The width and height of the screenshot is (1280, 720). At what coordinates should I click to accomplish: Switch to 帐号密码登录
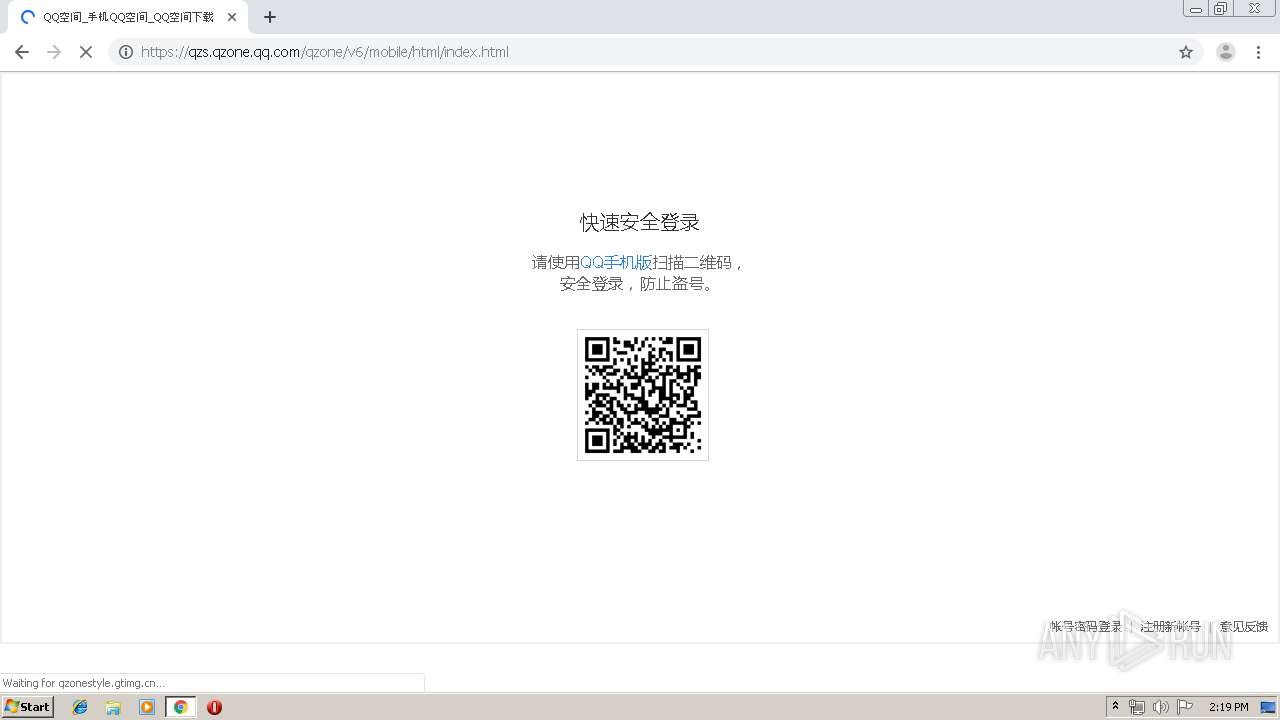pos(1086,627)
